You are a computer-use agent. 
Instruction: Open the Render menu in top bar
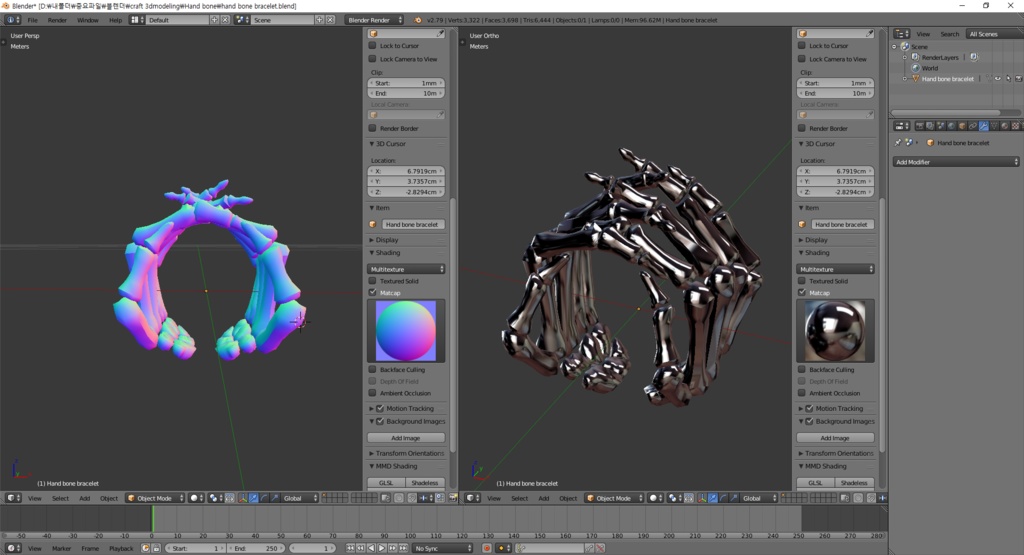click(57, 20)
